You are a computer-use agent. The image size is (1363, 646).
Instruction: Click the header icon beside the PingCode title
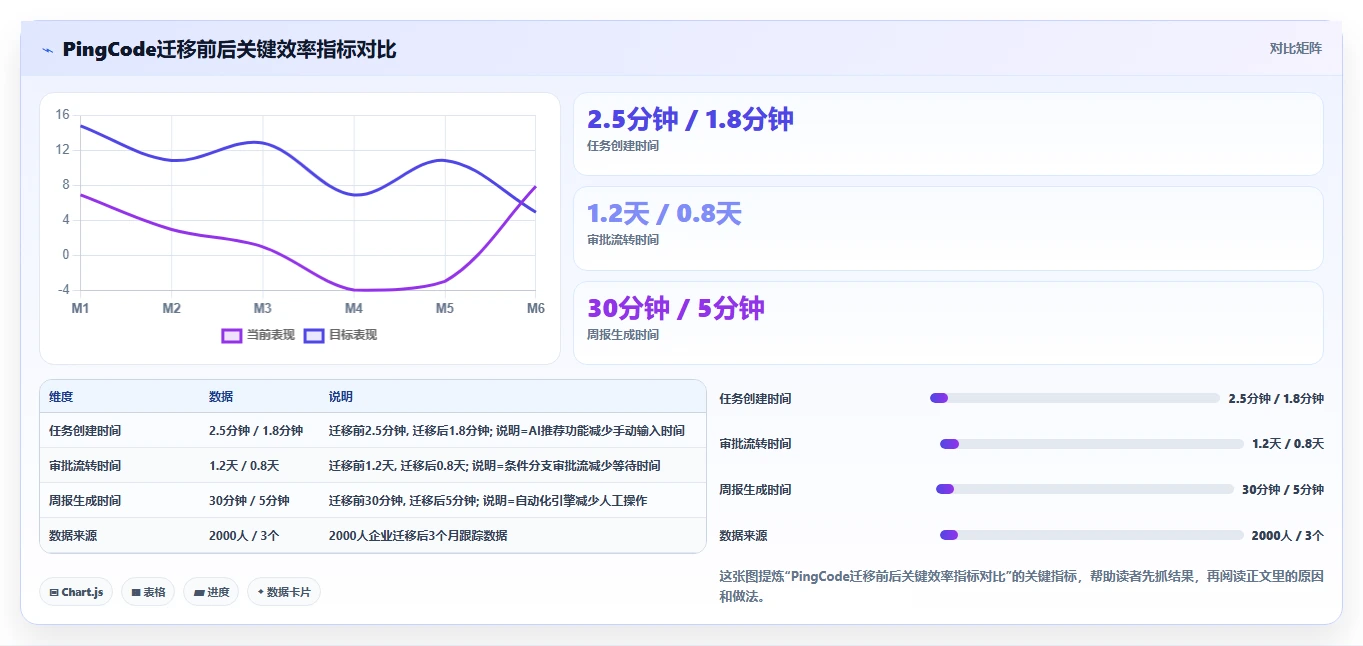click(47, 50)
